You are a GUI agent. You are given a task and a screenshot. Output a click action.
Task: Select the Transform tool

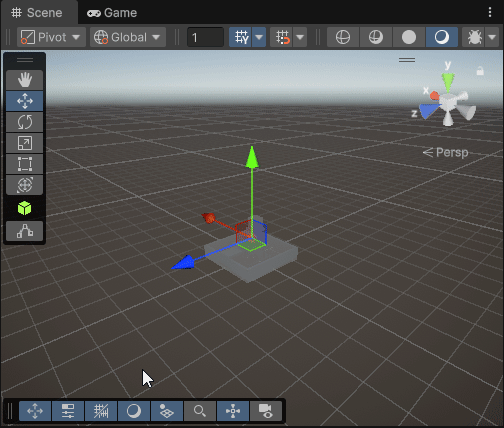pyautogui.click(x=25, y=185)
